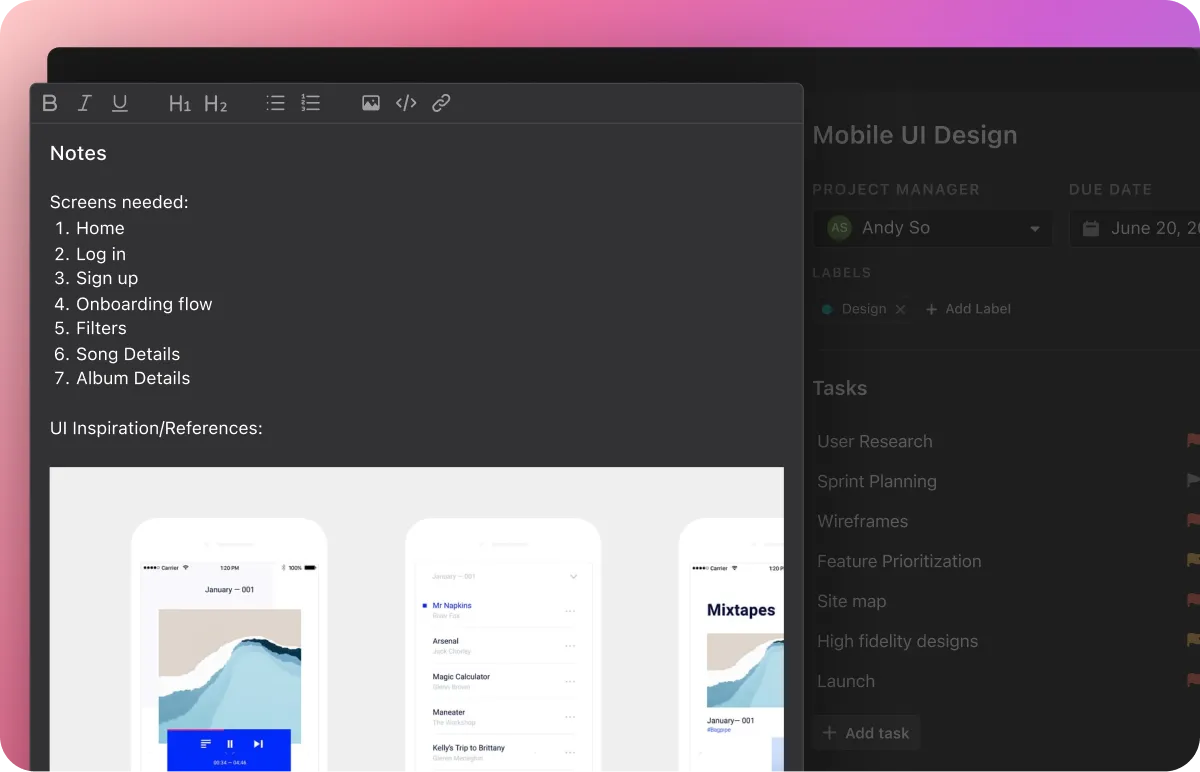Apply Heading 2 style
The image size is (1200, 772).
click(215, 103)
